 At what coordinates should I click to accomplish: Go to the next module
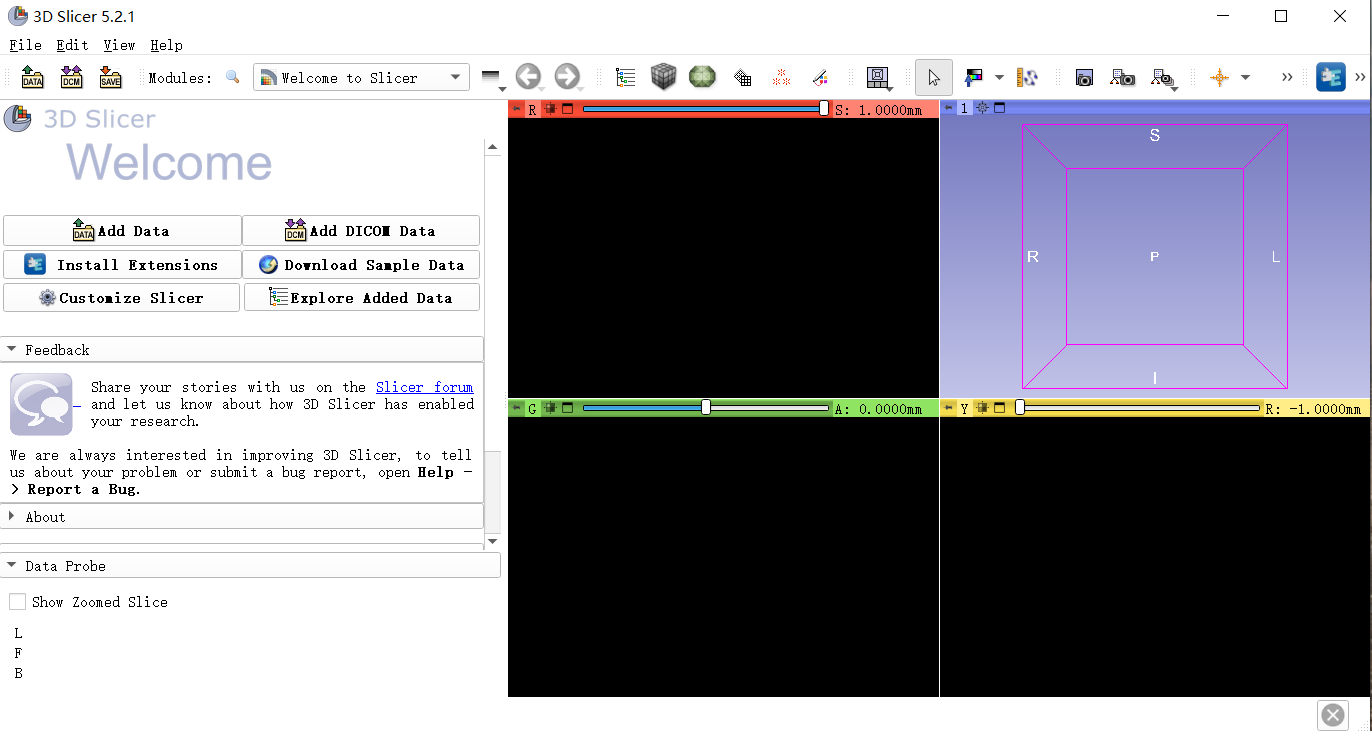click(x=567, y=77)
